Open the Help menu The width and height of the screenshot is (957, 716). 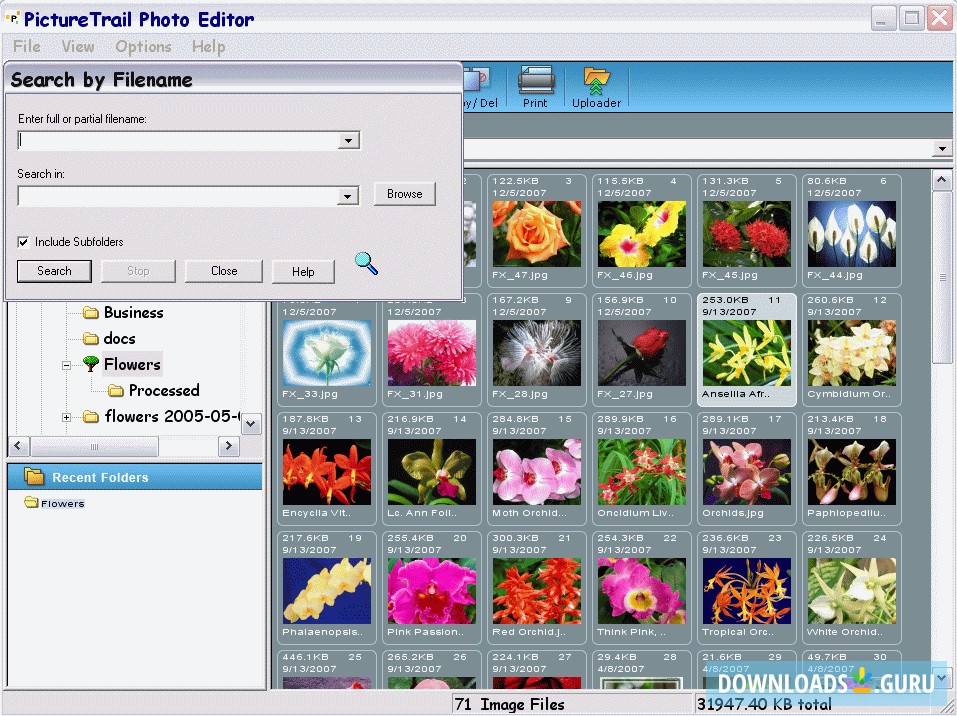[208, 46]
